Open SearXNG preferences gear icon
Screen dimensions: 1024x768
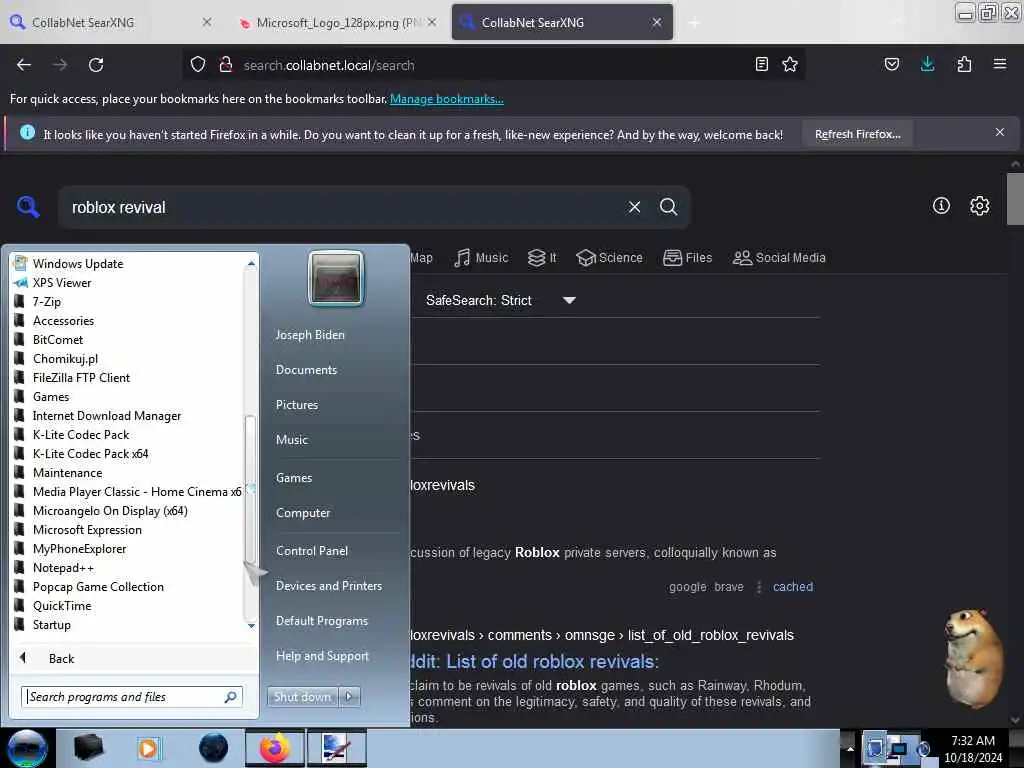pyautogui.click(x=980, y=206)
